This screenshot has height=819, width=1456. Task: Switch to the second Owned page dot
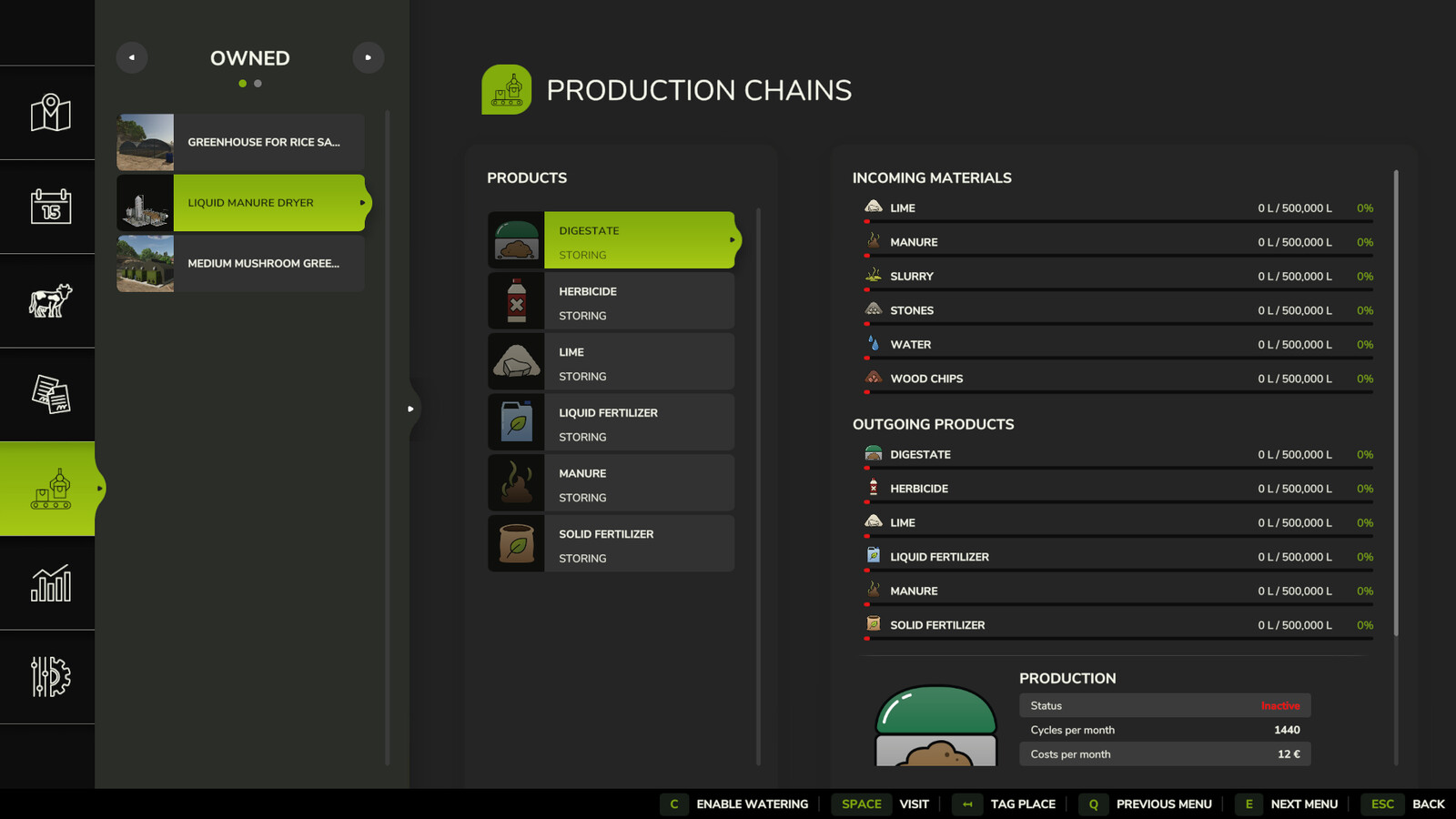coord(258,84)
